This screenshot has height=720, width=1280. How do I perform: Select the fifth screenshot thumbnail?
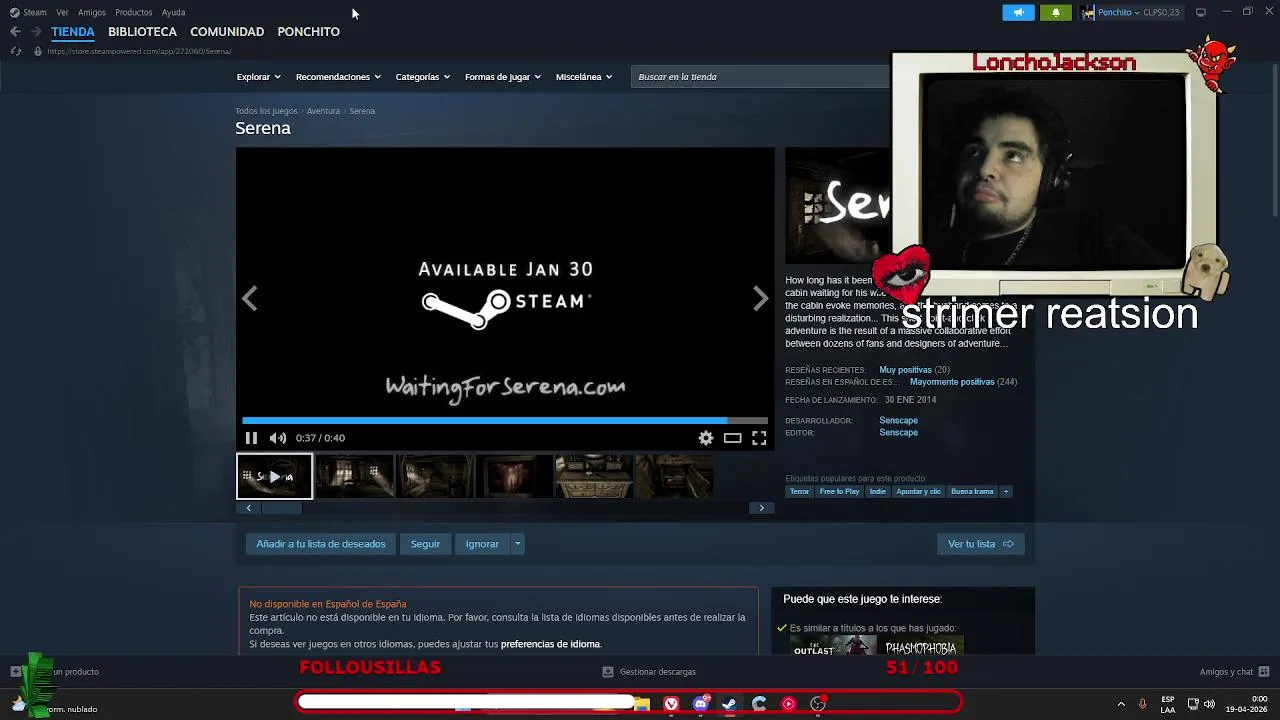594,476
